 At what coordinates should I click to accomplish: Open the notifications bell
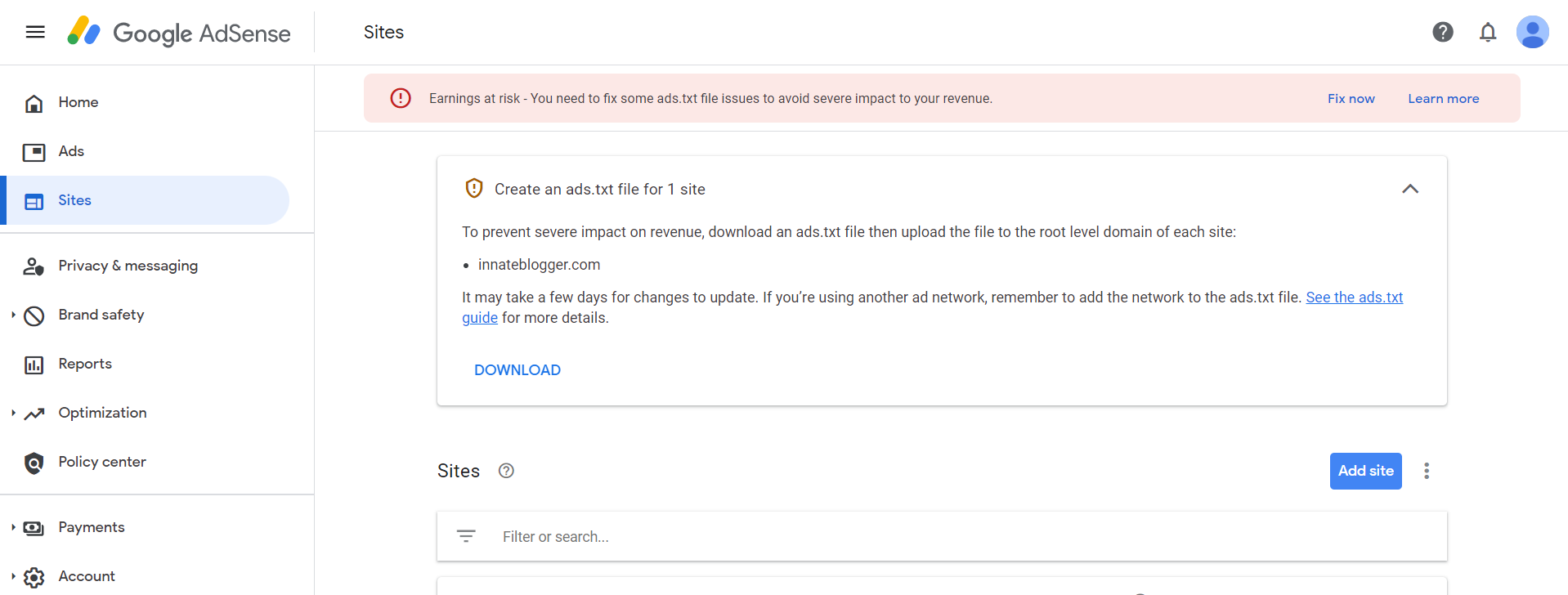click(x=1487, y=32)
